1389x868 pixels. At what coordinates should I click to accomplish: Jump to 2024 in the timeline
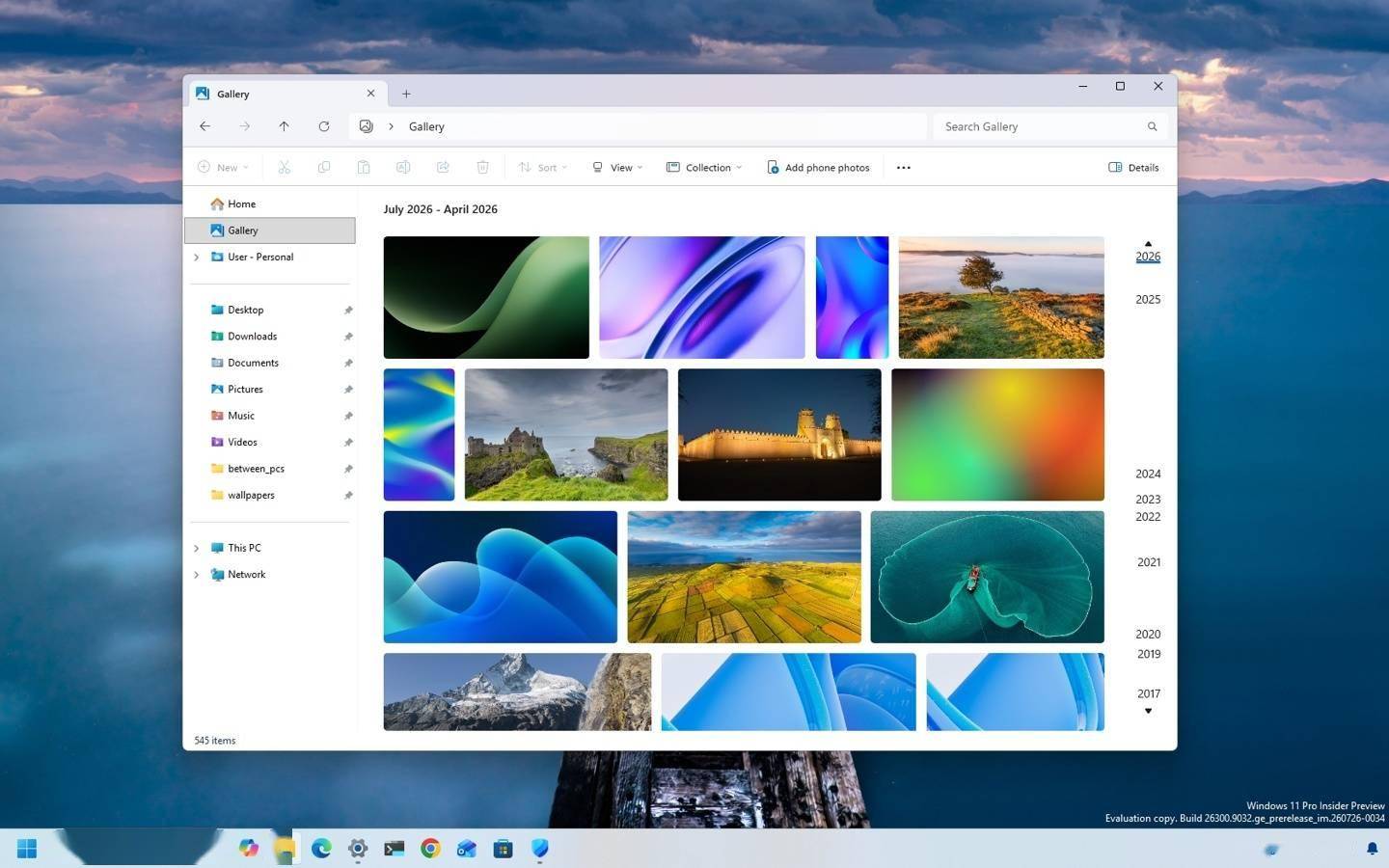click(x=1148, y=474)
